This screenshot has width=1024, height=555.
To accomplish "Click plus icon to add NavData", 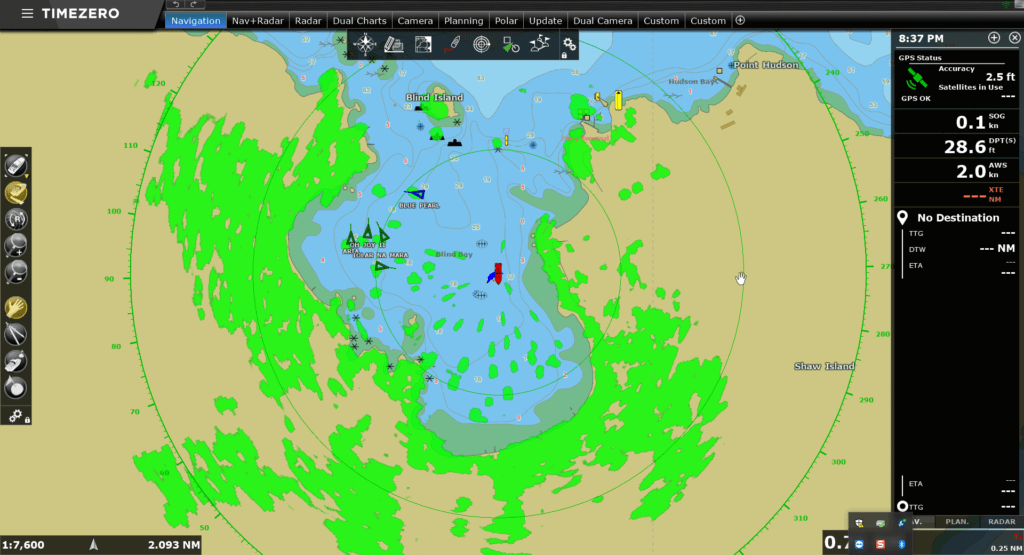I will (994, 38).
